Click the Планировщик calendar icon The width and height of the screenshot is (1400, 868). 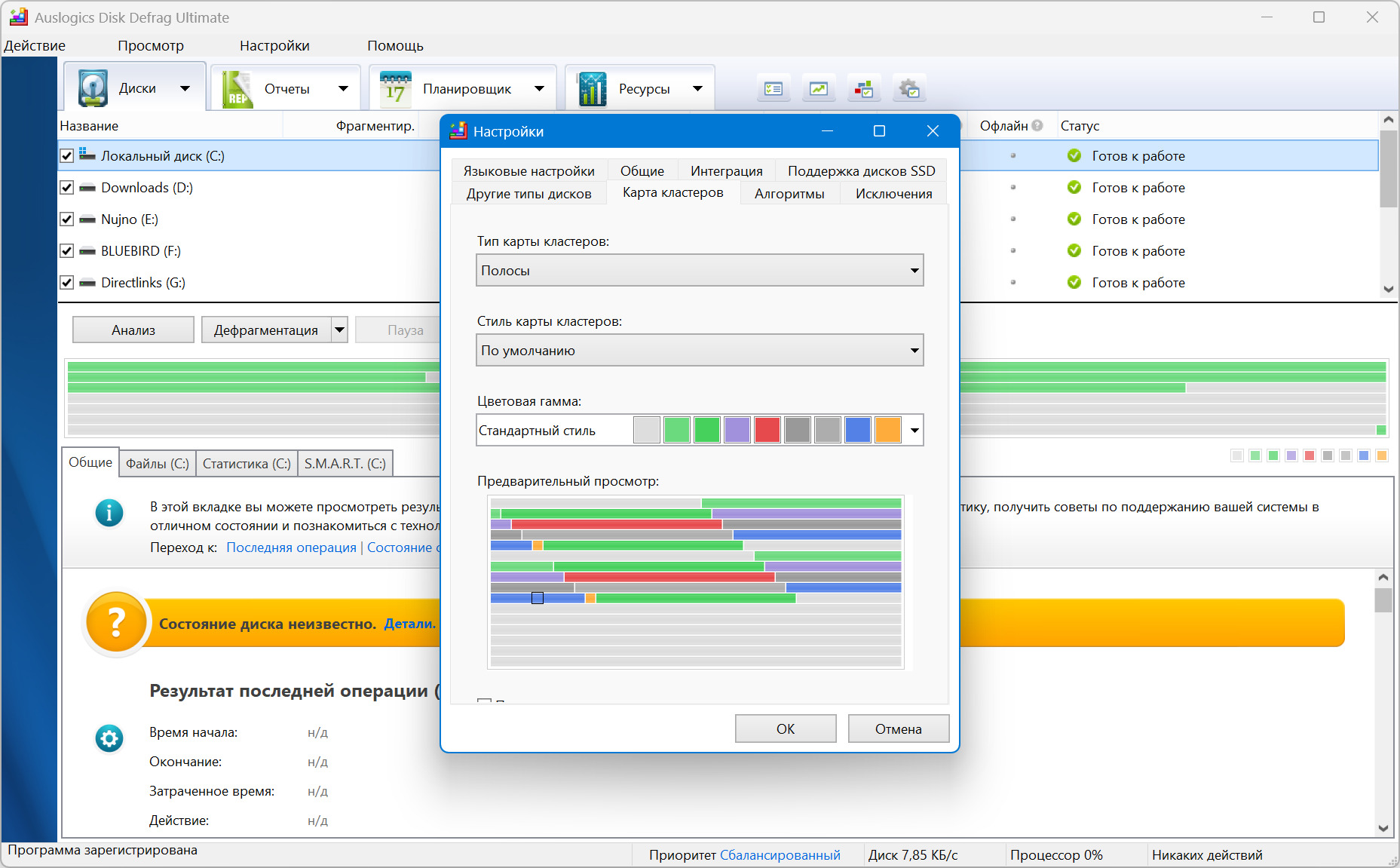click(x=395, y=89)
